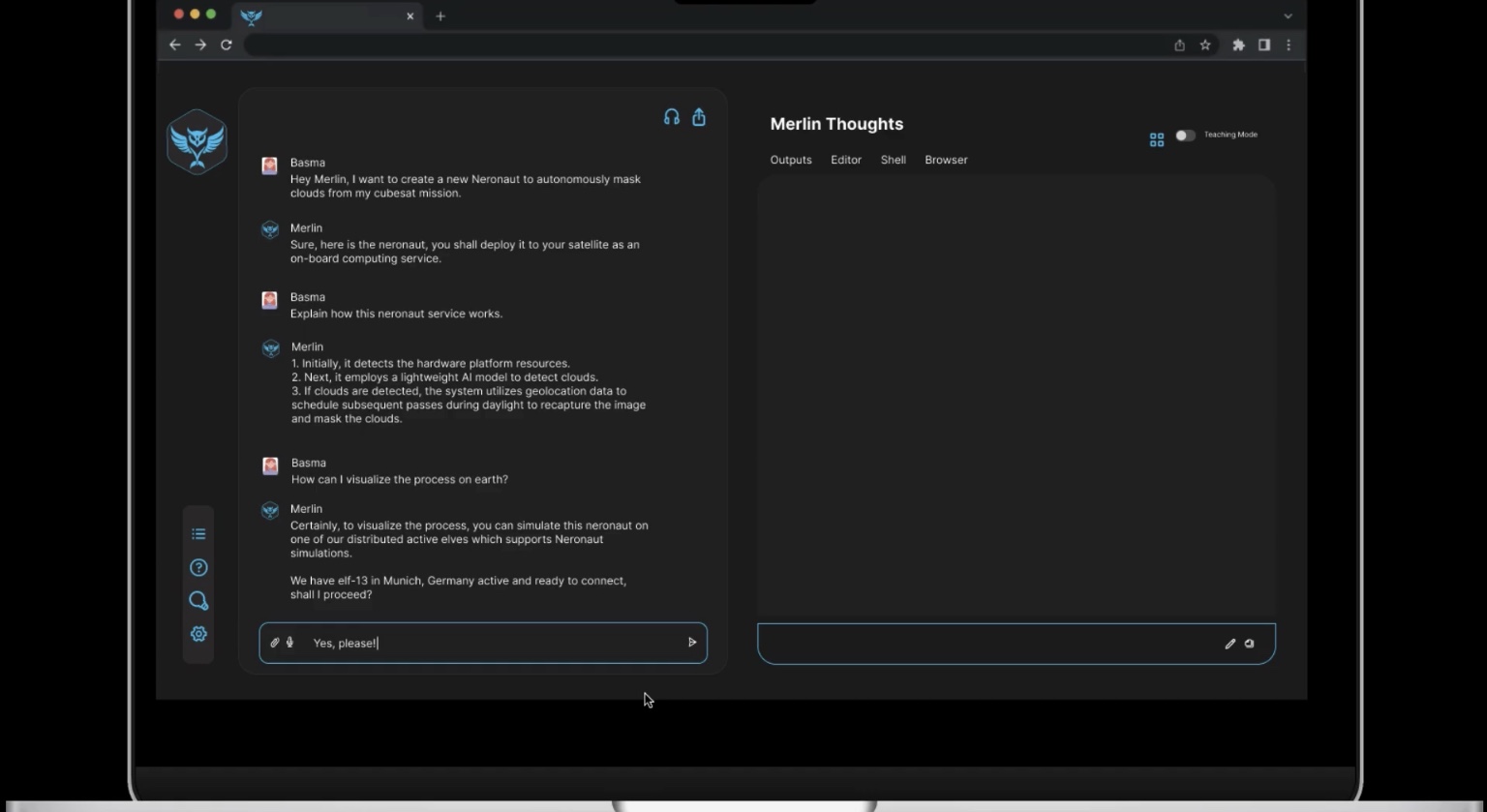Image resolution: width=1487 pixels, height=812 pixels.
Task: Open the list icon in left sidebar
Action: pos(198,534)
